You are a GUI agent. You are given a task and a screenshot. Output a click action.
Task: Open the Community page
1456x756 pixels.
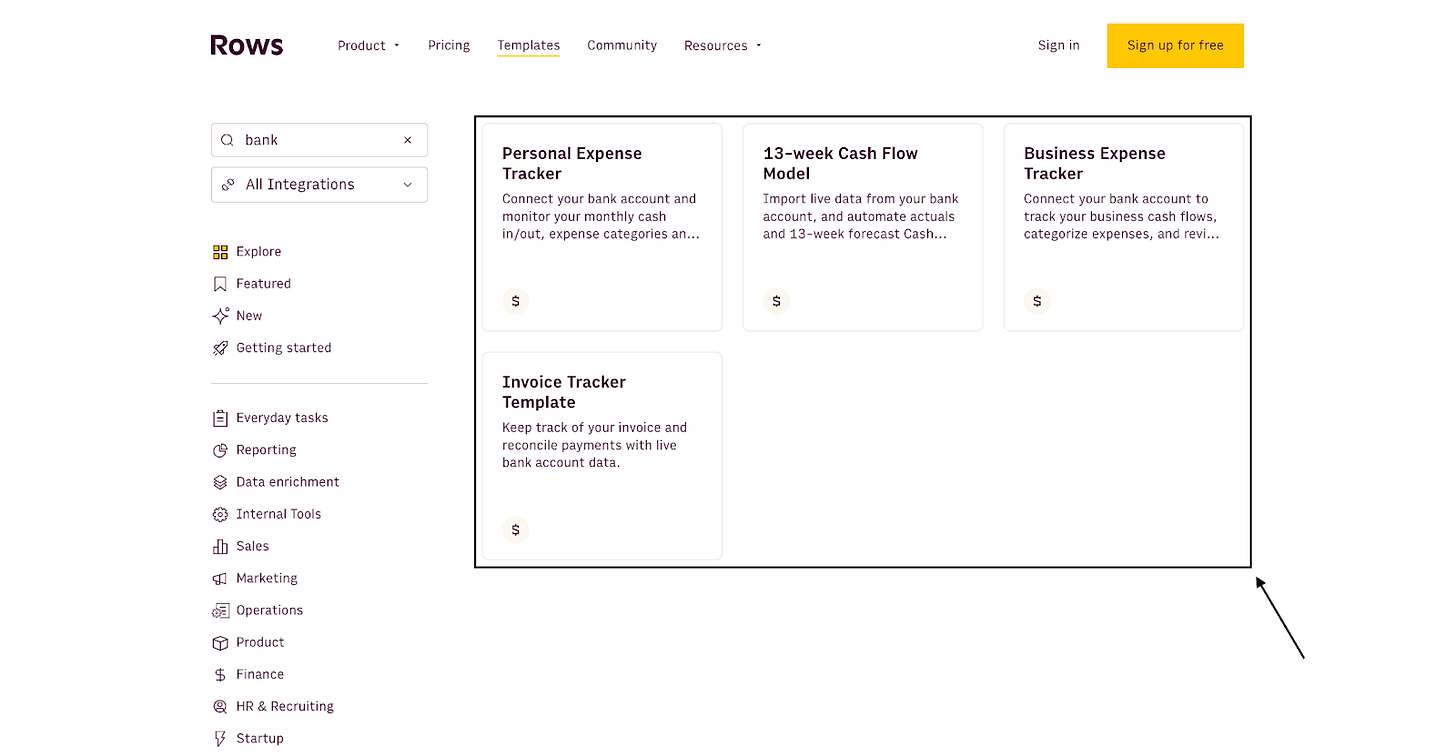point(622,45)
